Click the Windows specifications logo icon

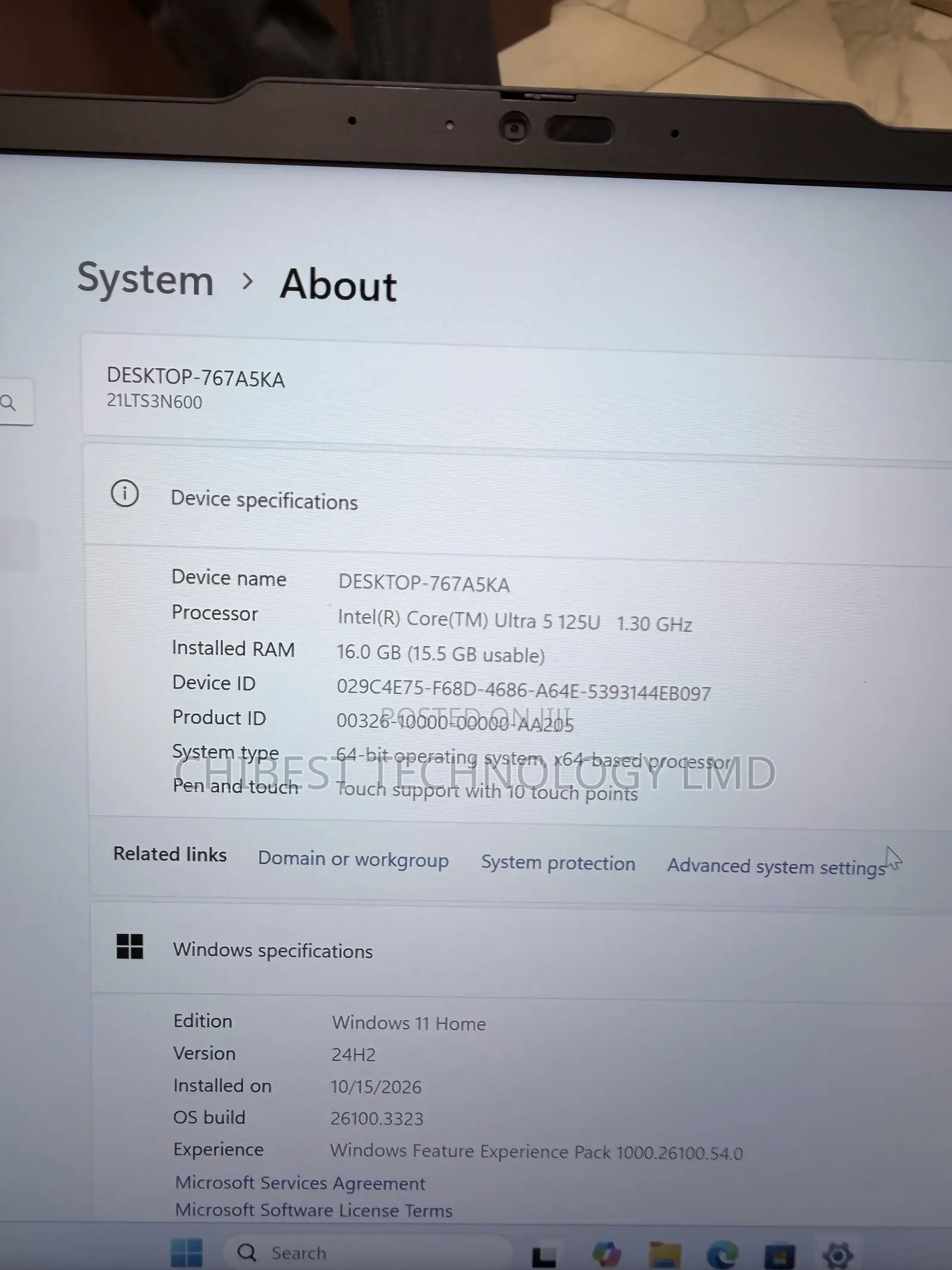tap(130, 946)
